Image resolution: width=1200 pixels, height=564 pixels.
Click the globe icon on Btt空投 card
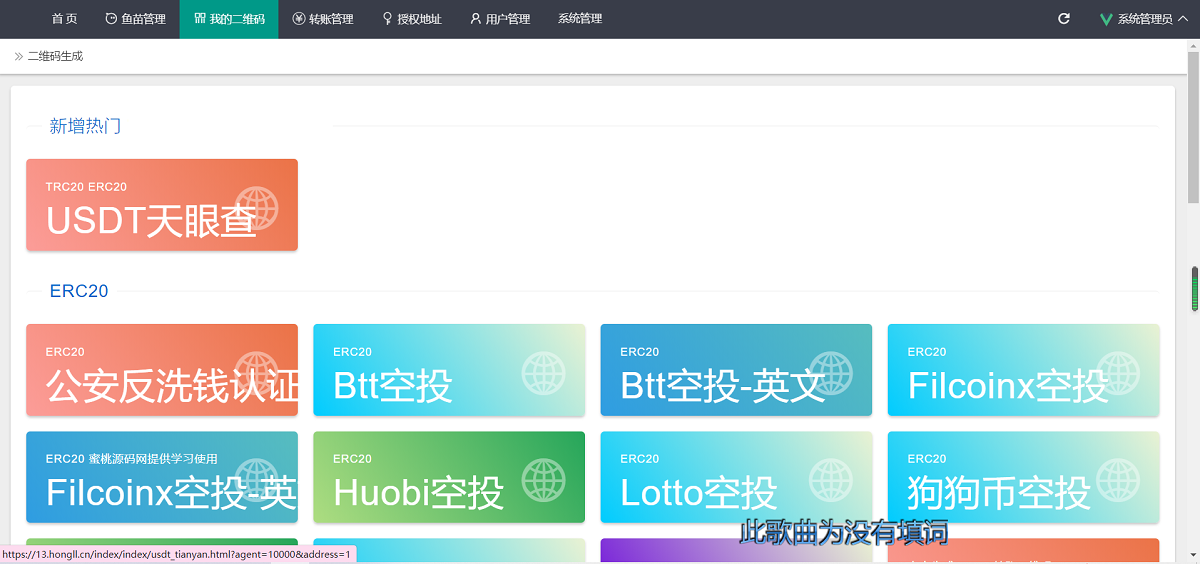pos(543,373)
